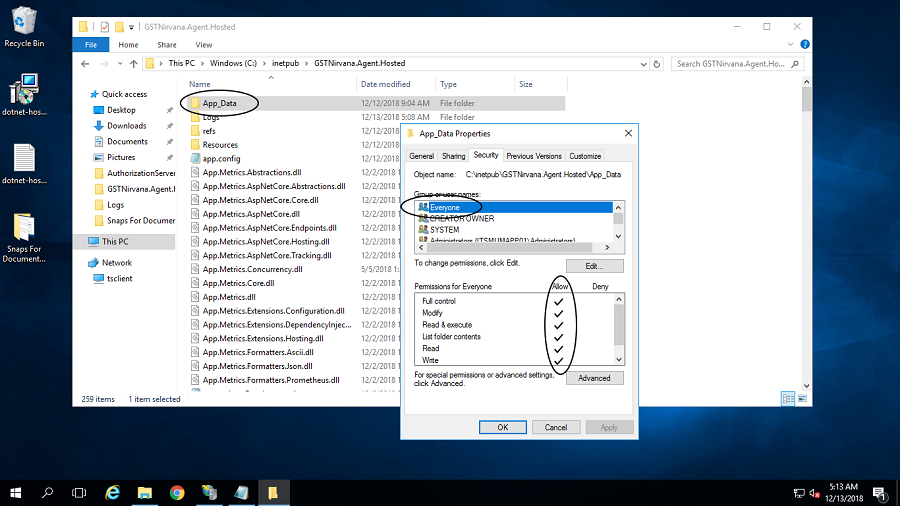Open the View ribbon tab

click(x=203, y=45)
